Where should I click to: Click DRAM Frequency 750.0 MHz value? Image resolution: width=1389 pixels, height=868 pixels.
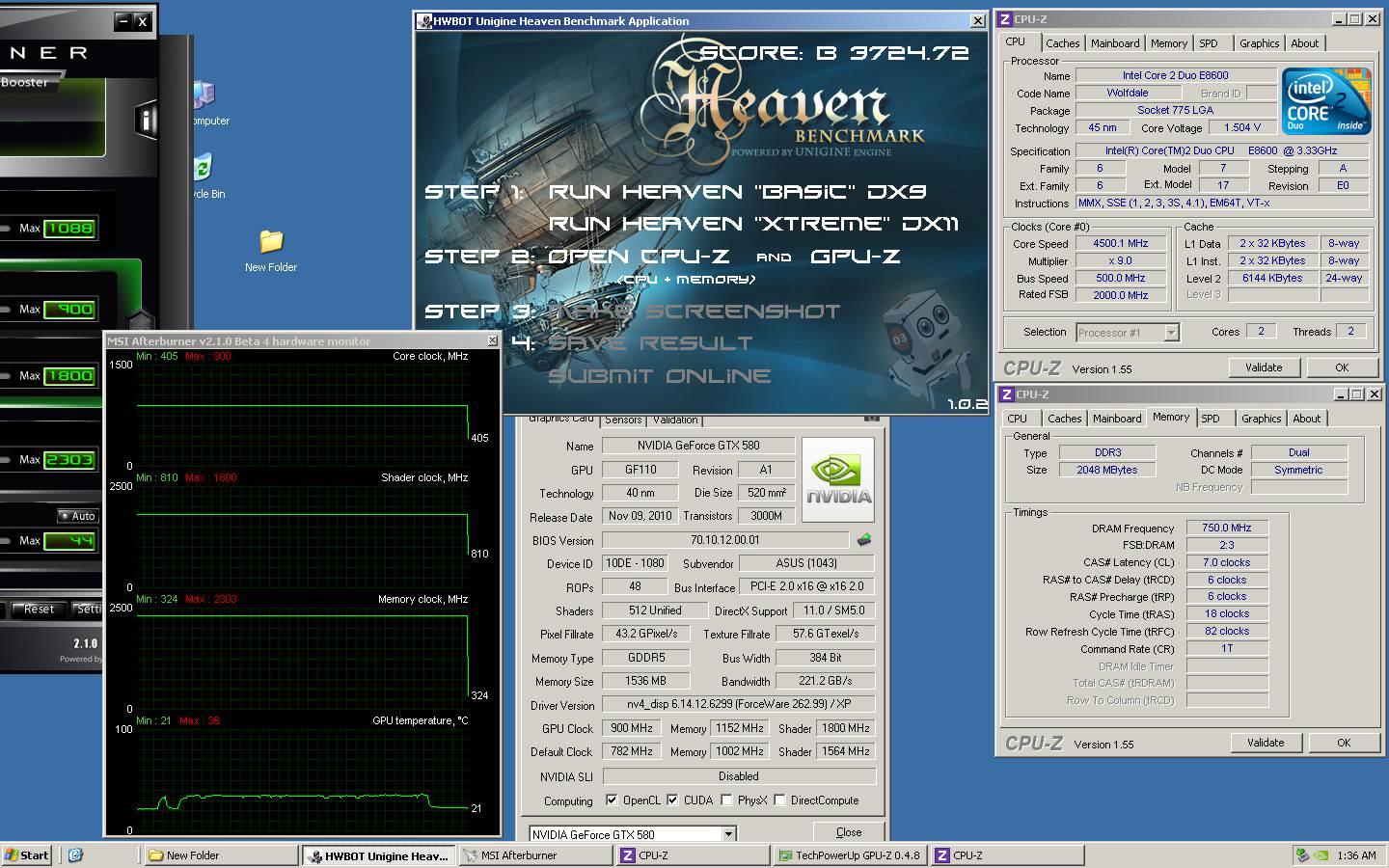1227,529
